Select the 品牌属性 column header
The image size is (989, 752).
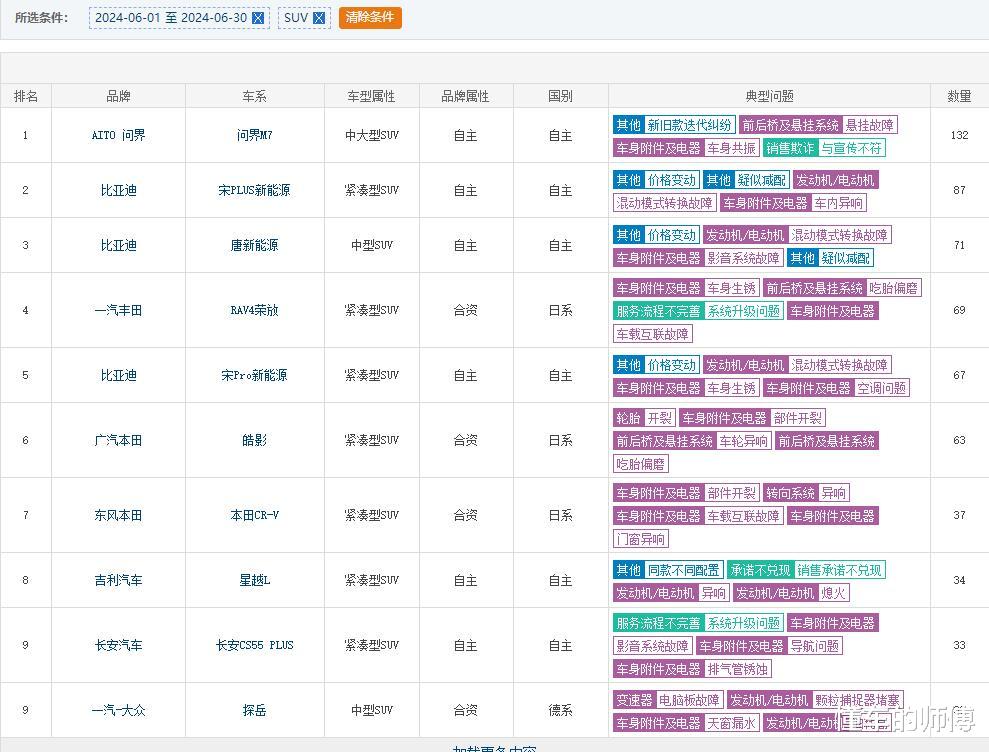(x=465, y=96)
